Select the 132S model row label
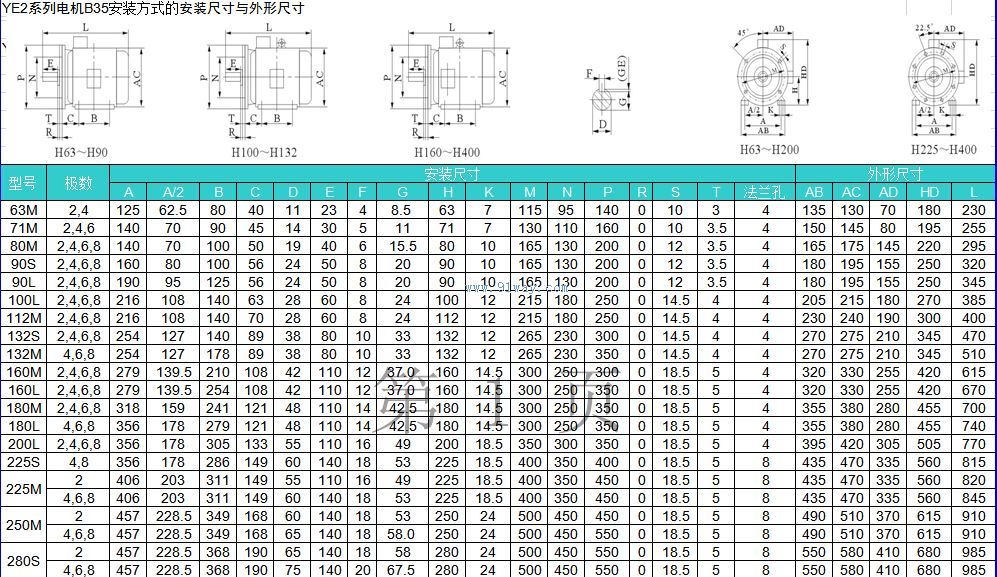 pyautogui.click(x=23, y=336)
